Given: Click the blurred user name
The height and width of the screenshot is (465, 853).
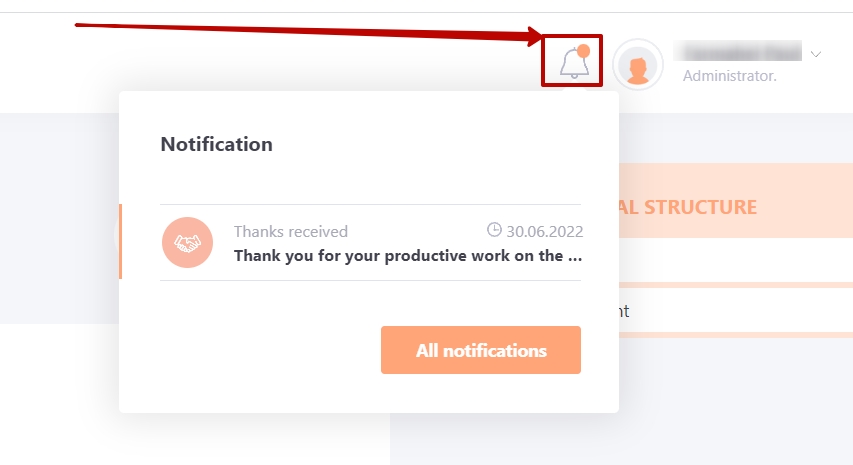Looking at the screenshot, I should point(738,51).
